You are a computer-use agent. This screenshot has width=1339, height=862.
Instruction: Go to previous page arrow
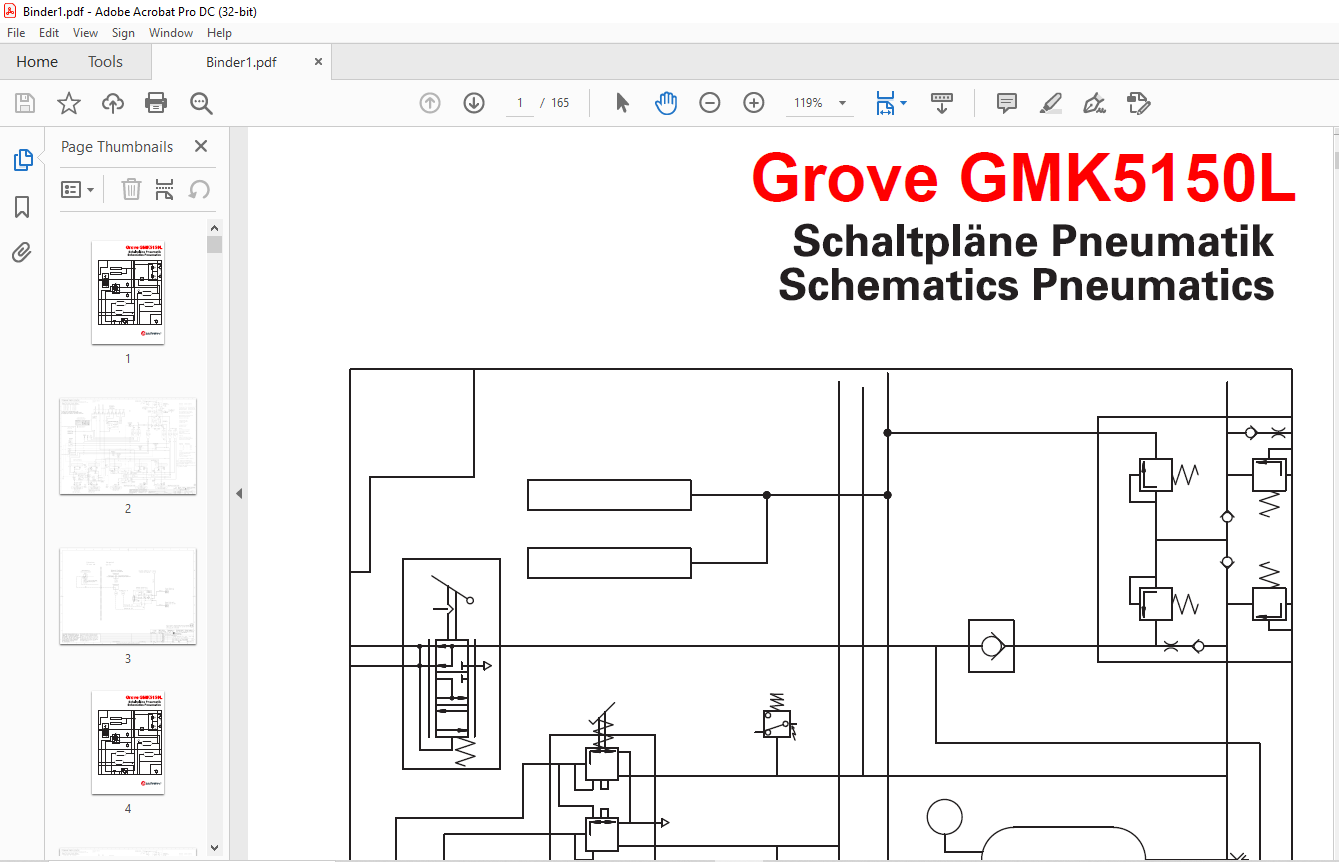(430, 103)
